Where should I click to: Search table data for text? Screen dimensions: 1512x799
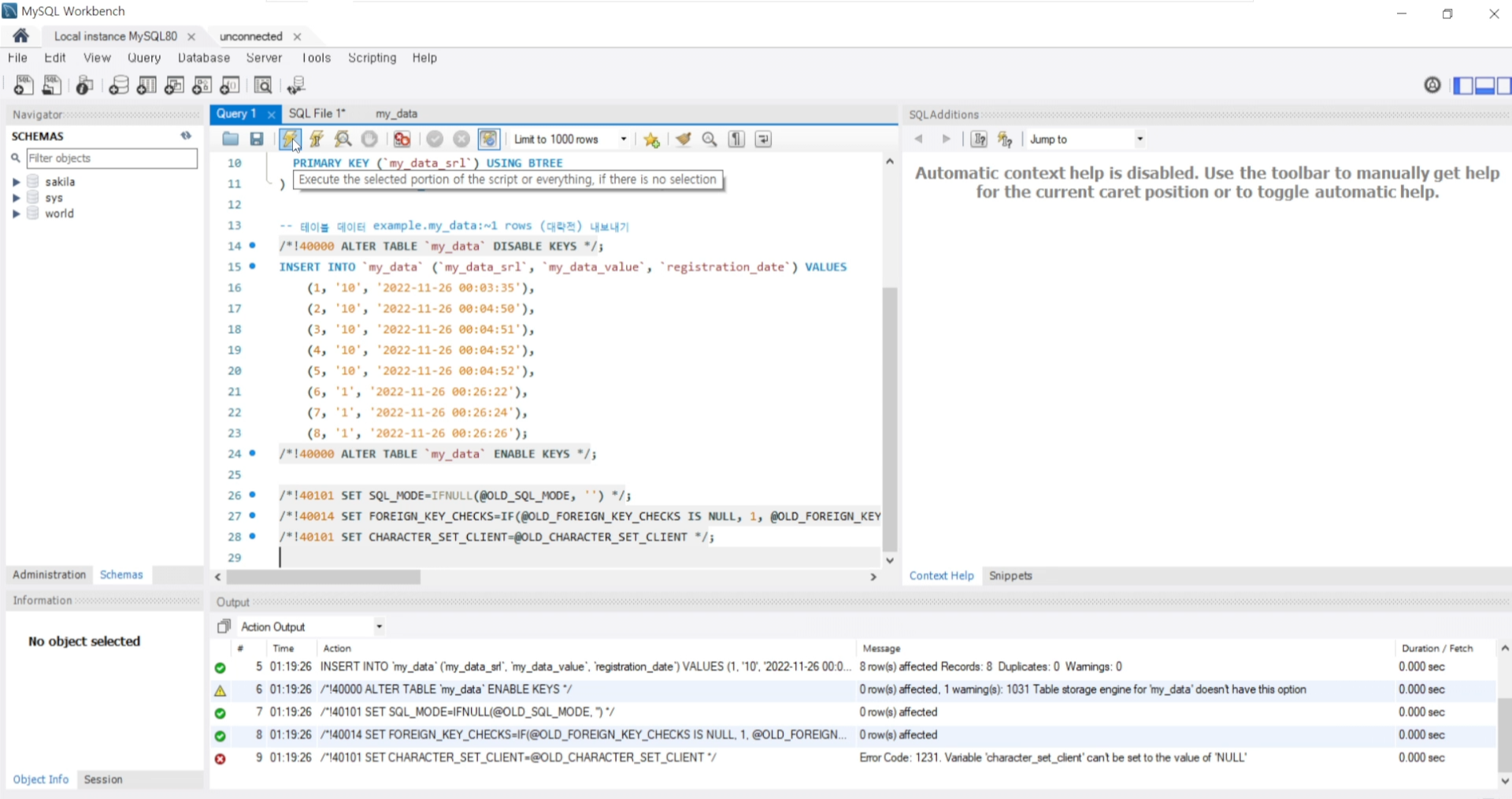(263, 85)
